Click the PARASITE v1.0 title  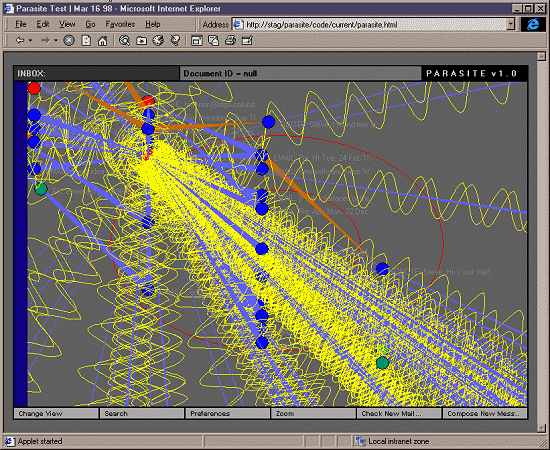coord(471,74)
